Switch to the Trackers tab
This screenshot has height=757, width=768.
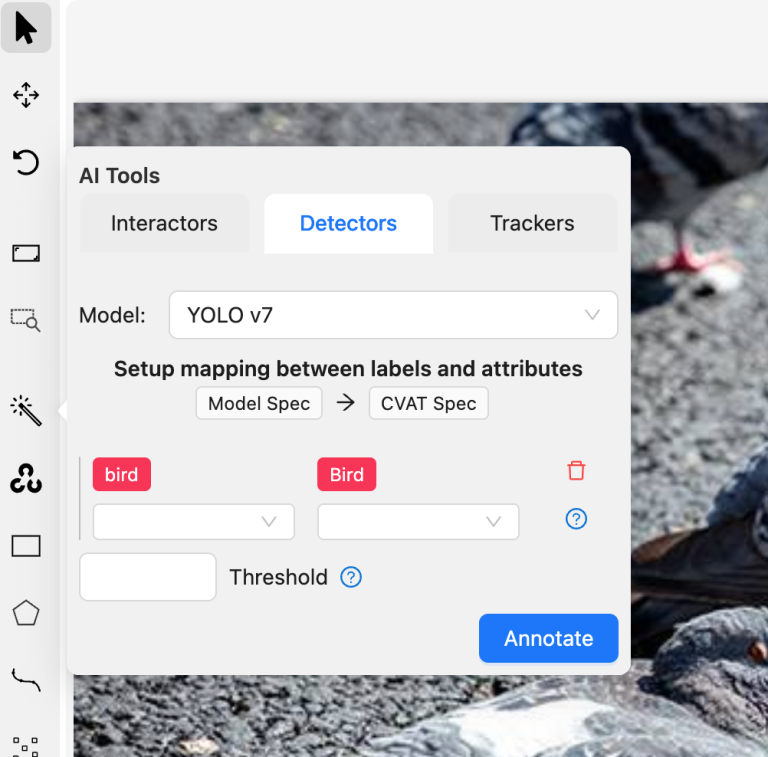[x=532, y=224]
